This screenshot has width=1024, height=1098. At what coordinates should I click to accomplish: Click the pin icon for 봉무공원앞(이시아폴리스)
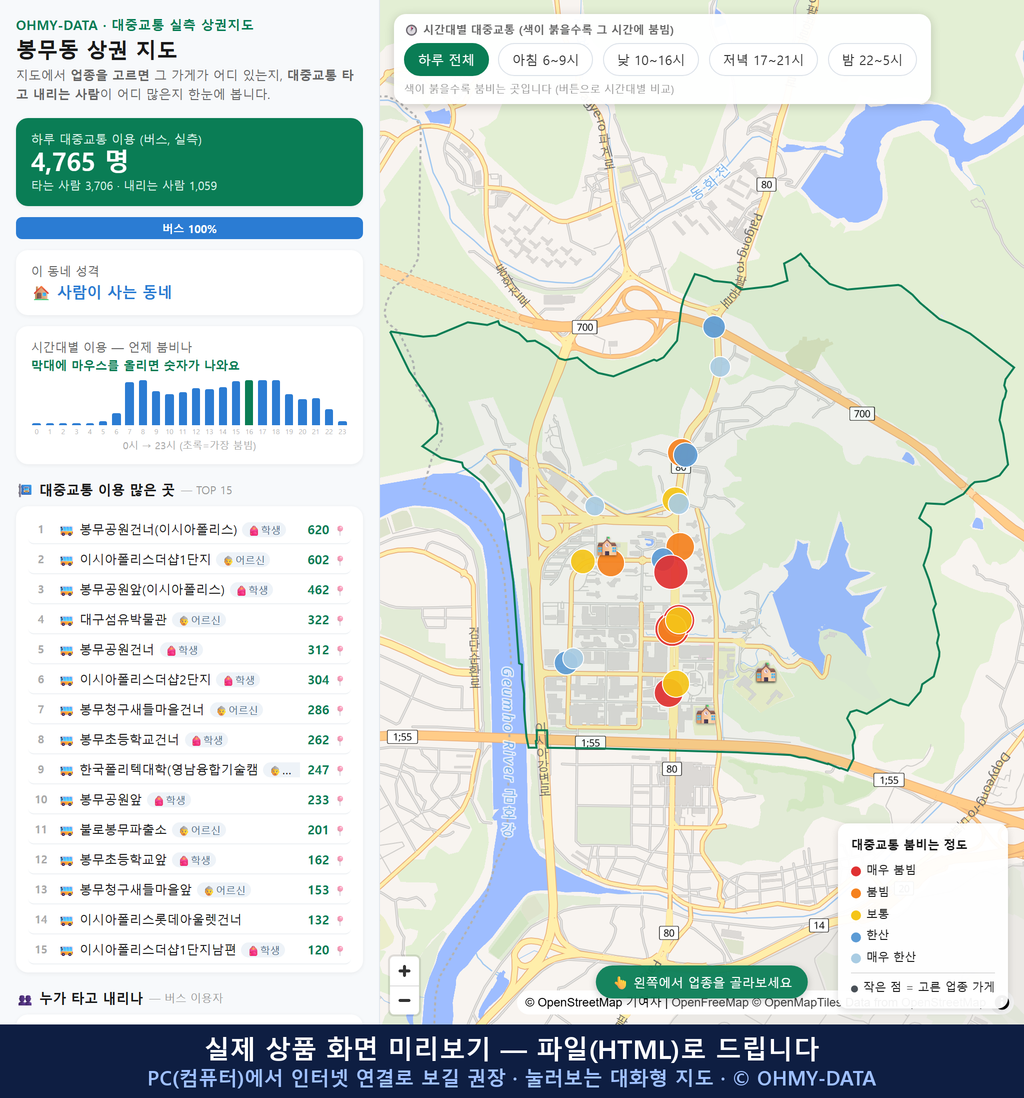[x=340, y=590]
